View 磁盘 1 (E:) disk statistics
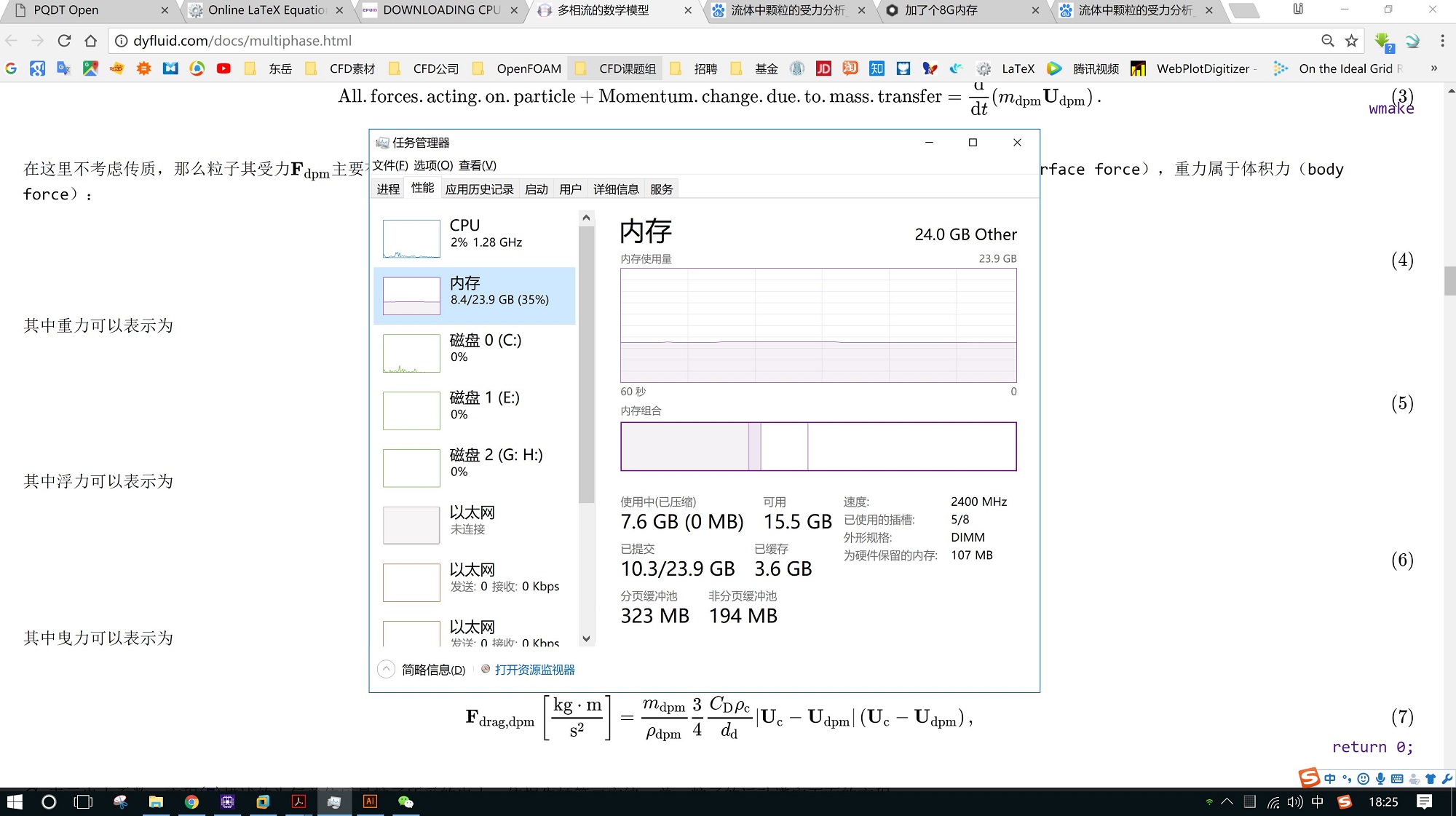 click(474, 409)
